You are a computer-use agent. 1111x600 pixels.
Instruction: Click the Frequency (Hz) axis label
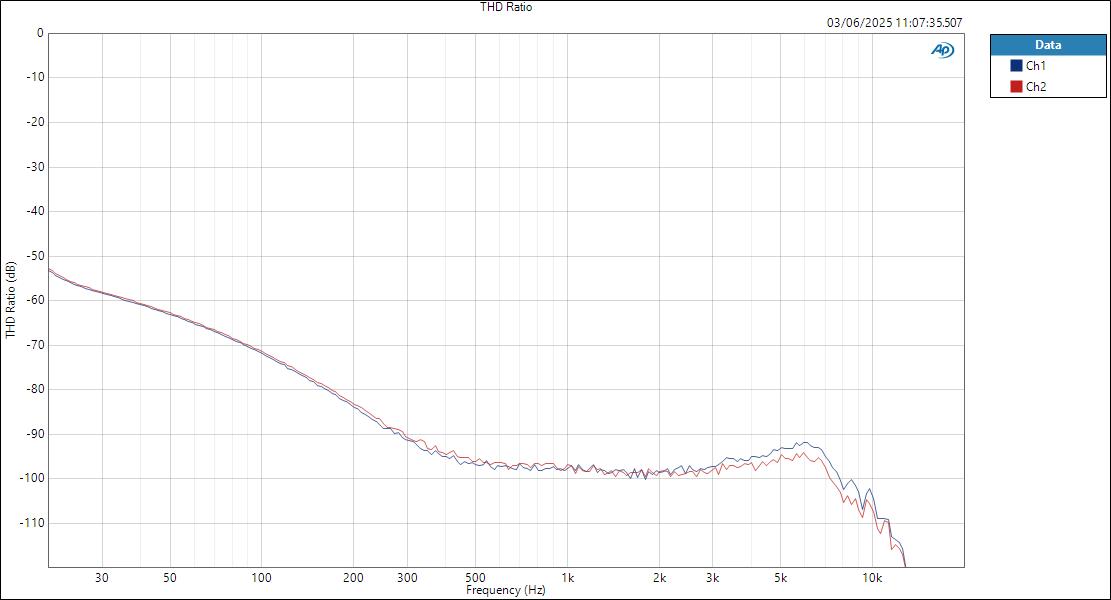505,590
